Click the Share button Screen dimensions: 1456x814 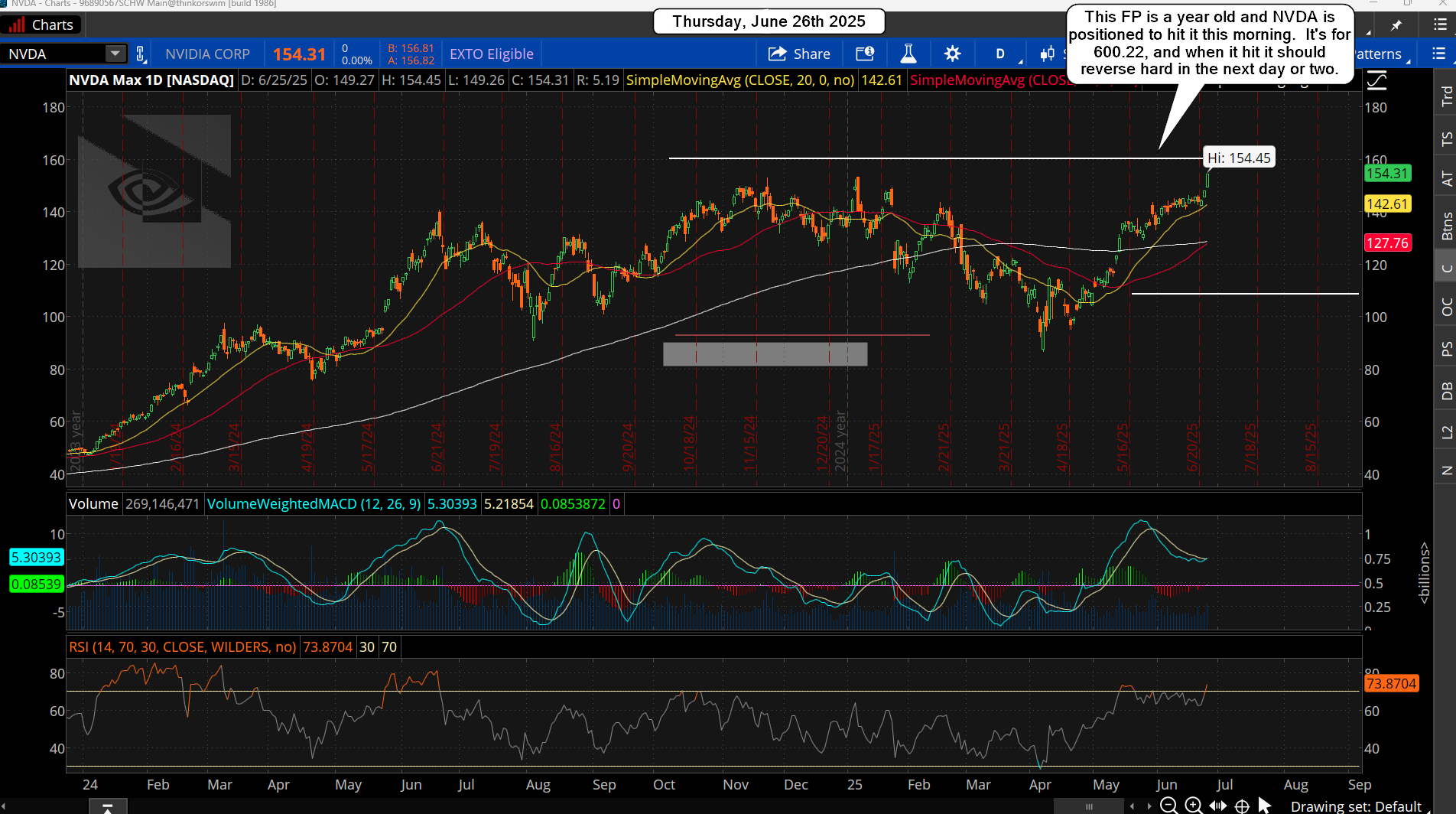(x=799, y=54)
